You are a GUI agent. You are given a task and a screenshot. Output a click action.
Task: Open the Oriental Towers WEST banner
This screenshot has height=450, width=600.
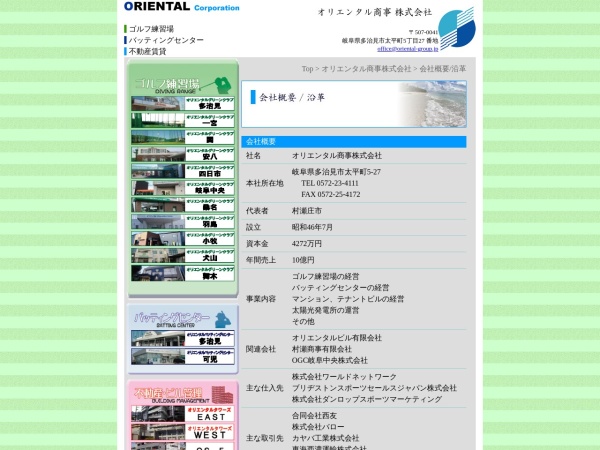183,432
